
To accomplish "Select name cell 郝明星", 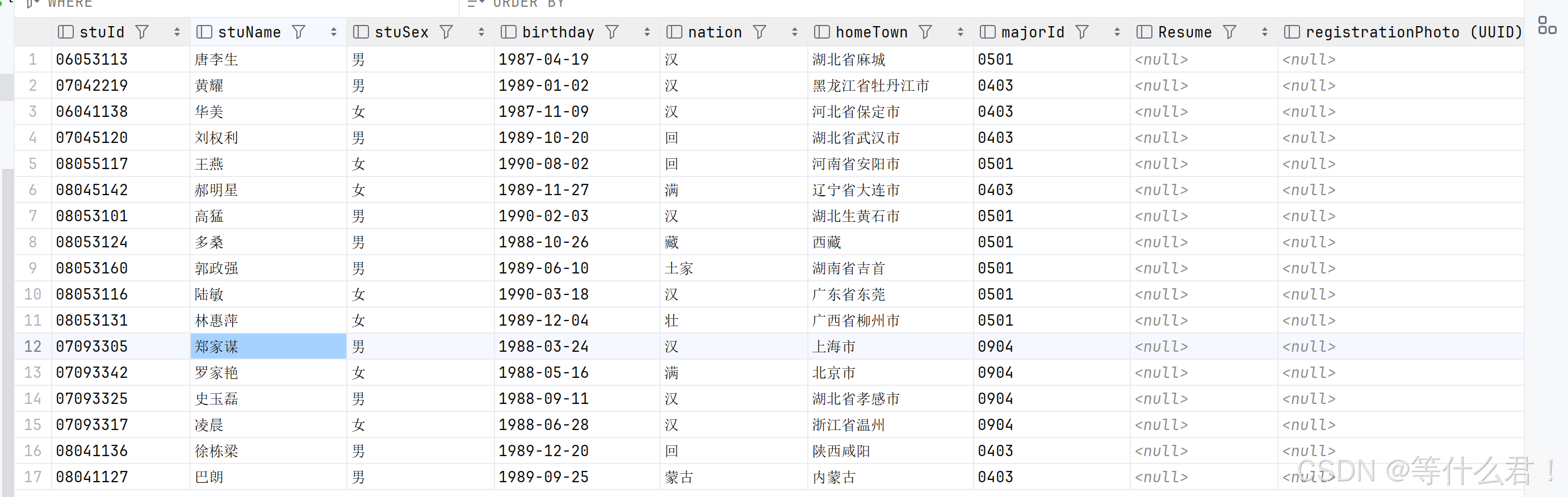I will pyautogui.click(x=269, y=190).
